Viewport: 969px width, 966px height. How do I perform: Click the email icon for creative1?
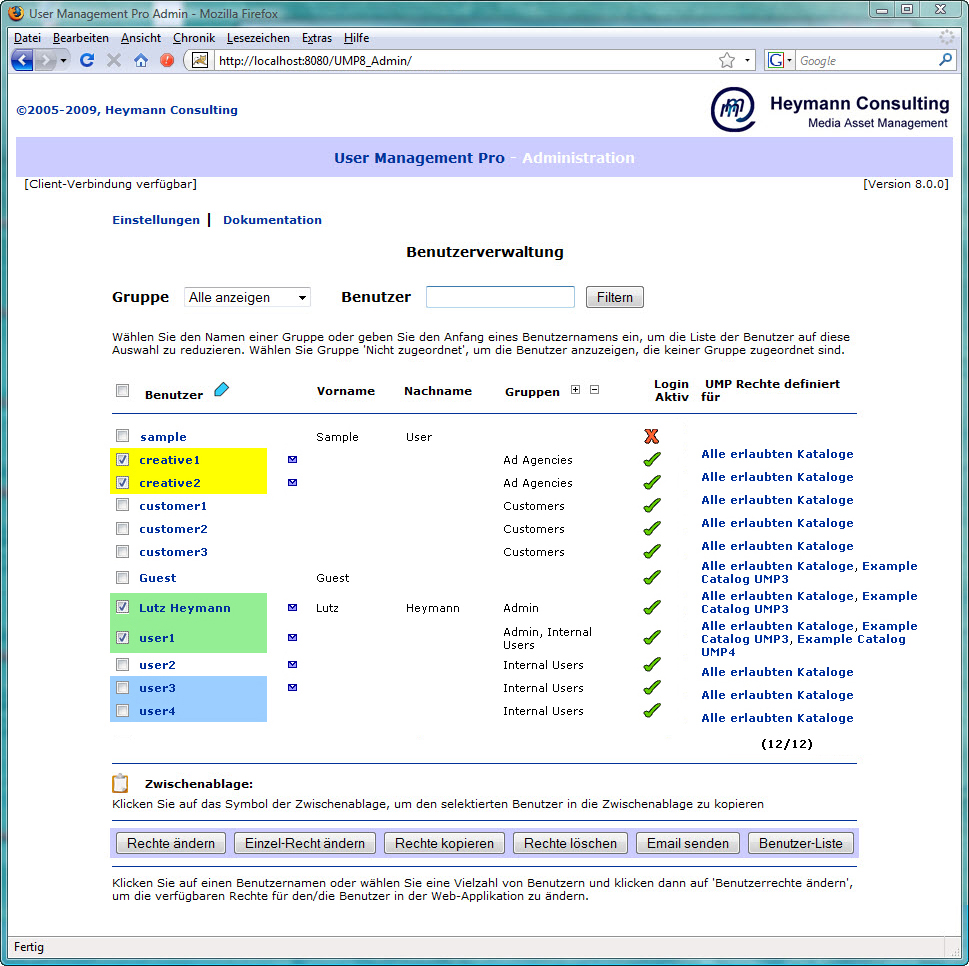pyautogui.click(x=293, y=459)
